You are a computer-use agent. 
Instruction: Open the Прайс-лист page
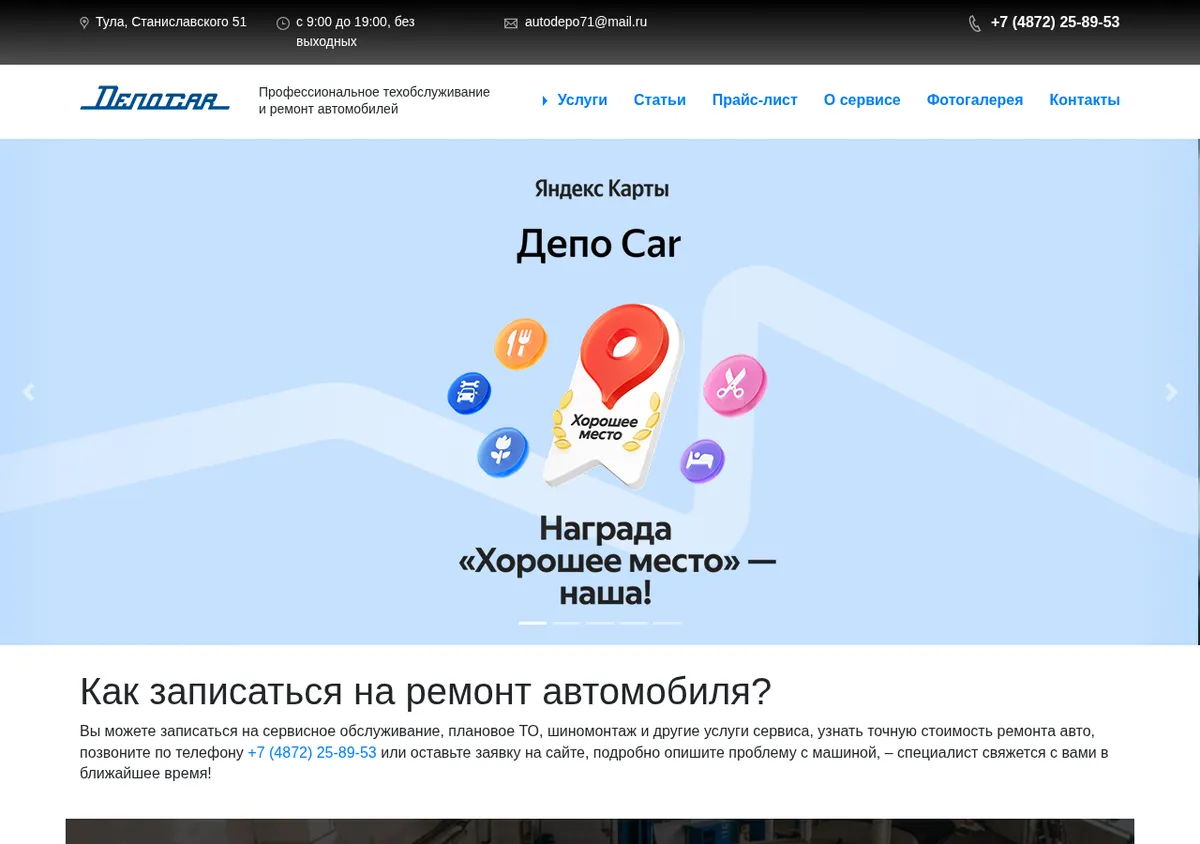pos(755,100)
